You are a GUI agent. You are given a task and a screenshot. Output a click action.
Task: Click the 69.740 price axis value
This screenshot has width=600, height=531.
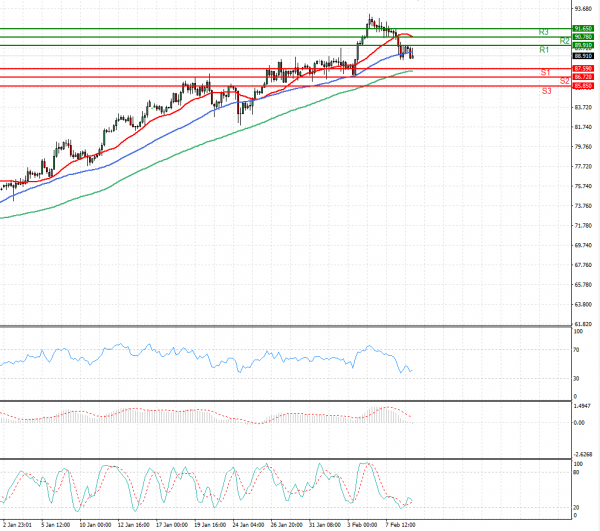pyautogui.click(x=583, y=246)
